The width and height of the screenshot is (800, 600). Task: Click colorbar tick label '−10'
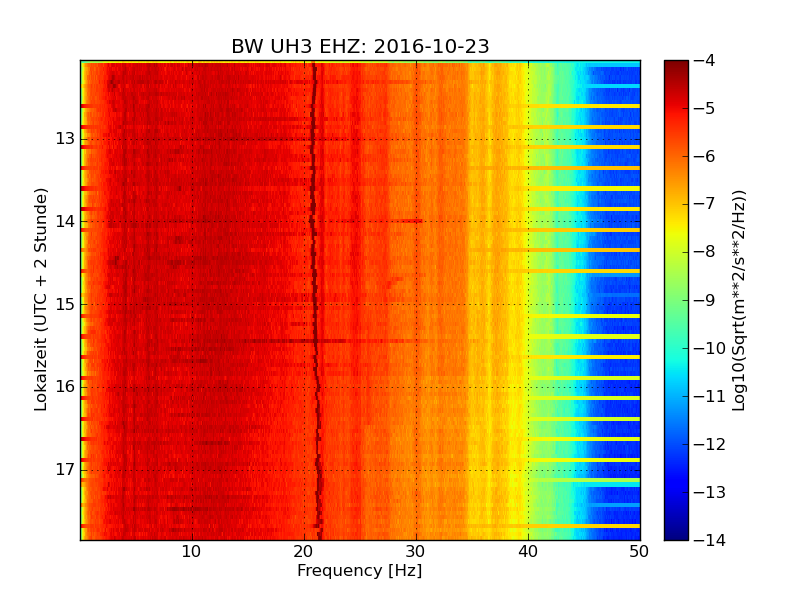click(710, 348)
